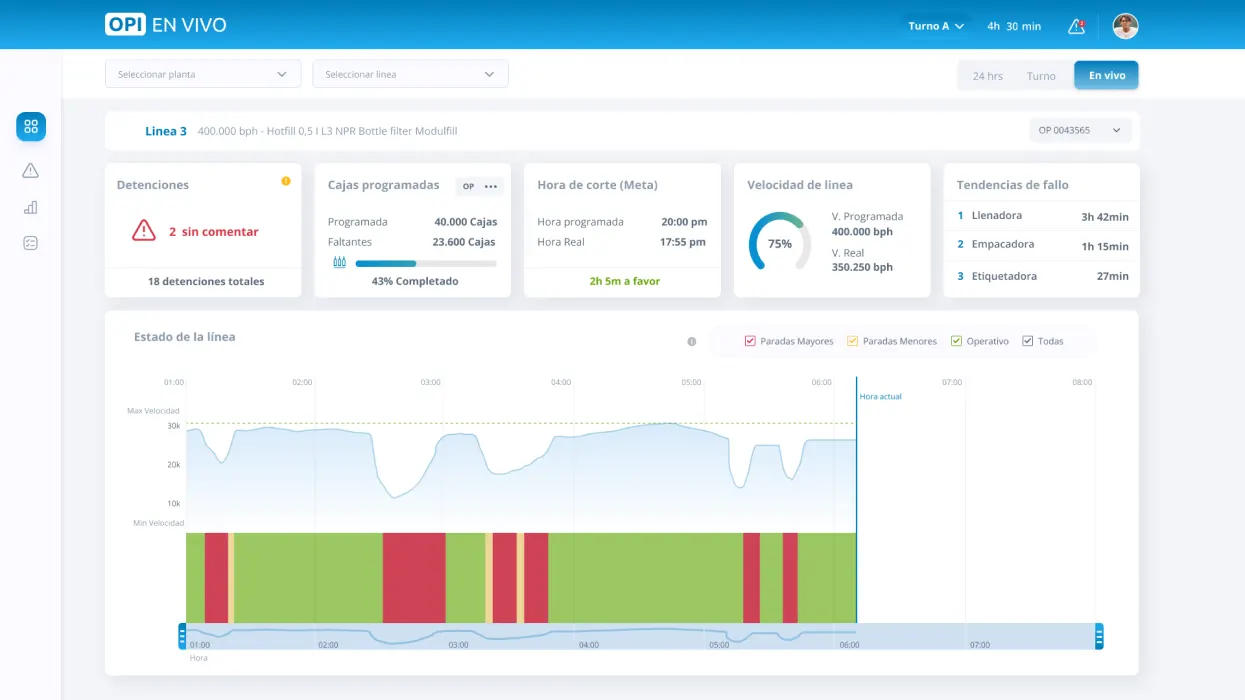Expand the Seleccionar línea dropdown

click(x=410, y=74)
